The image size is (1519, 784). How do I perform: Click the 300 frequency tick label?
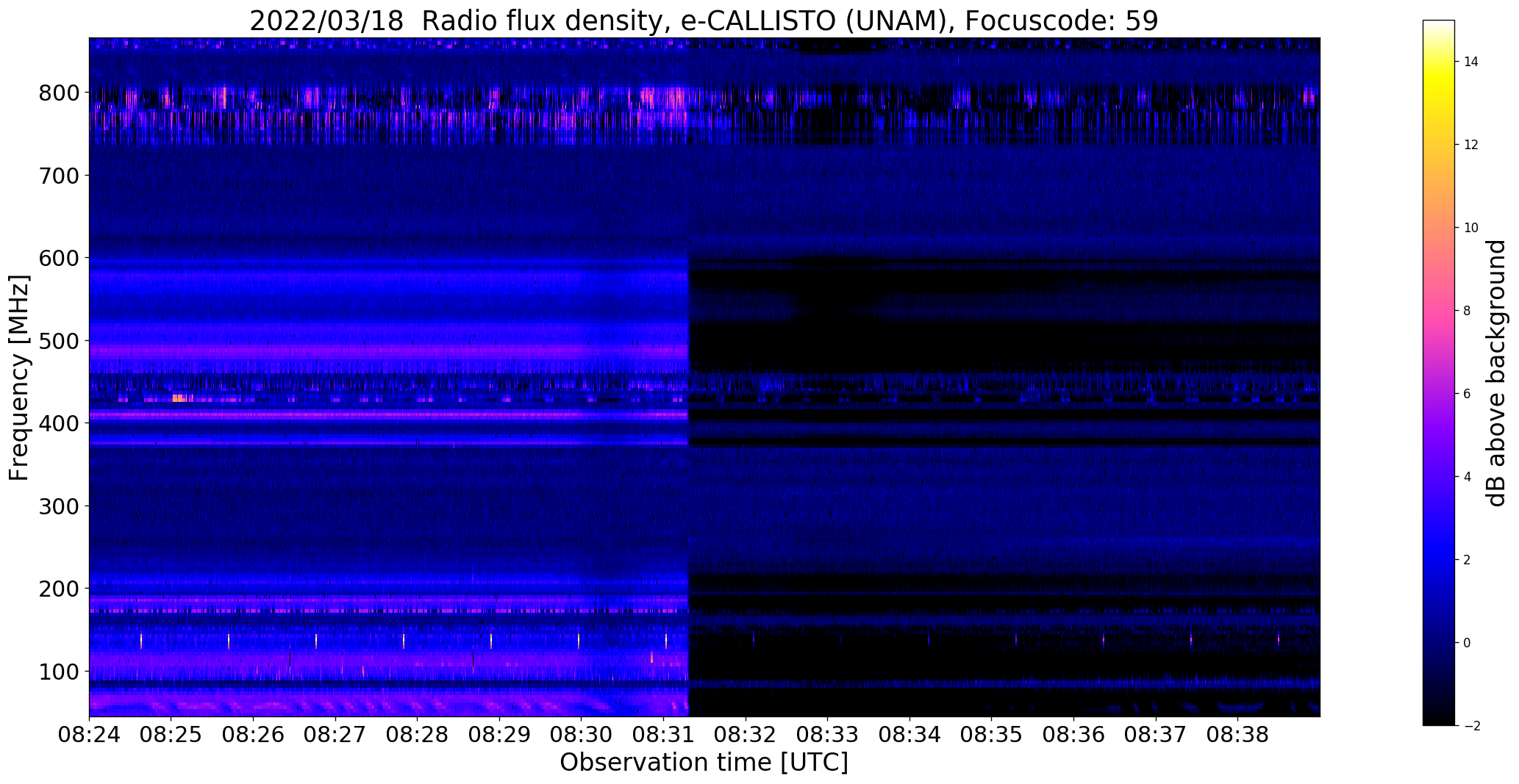tap(57, 506)
